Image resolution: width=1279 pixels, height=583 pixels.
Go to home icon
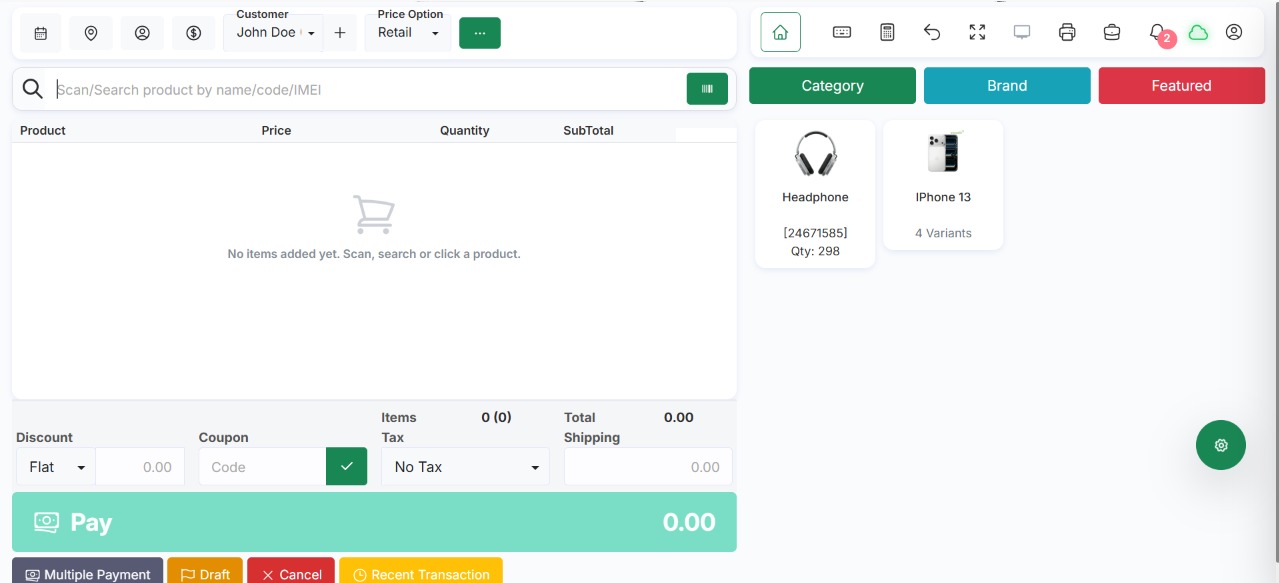780,32
